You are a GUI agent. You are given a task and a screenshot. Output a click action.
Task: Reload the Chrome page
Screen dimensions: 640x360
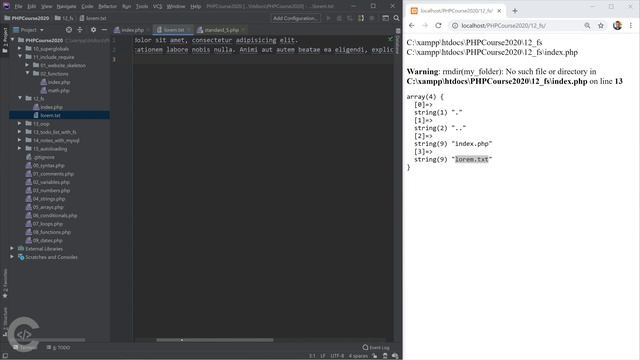438,25
